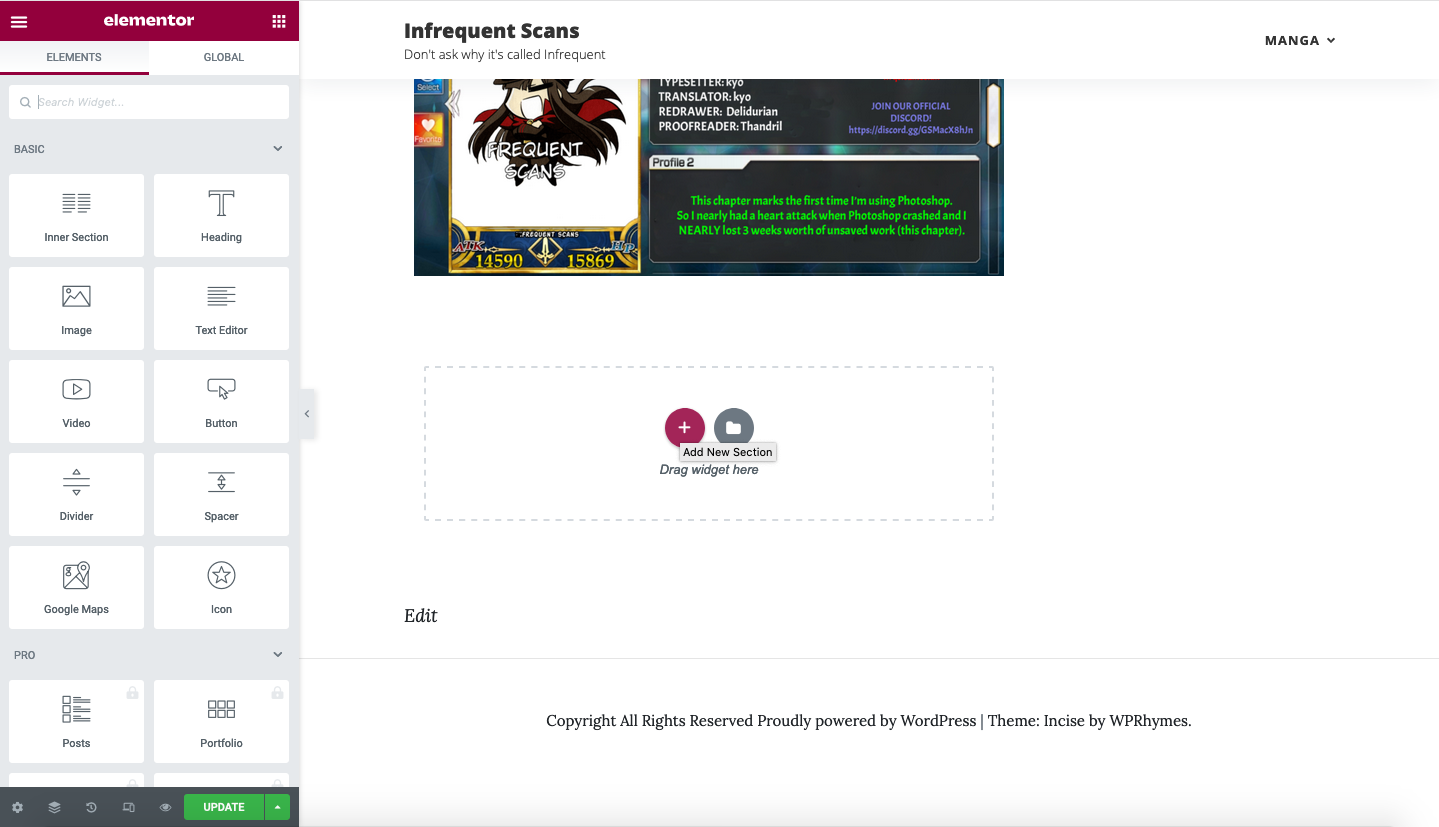Click the gray Add Template folder button

pos(734,427)
